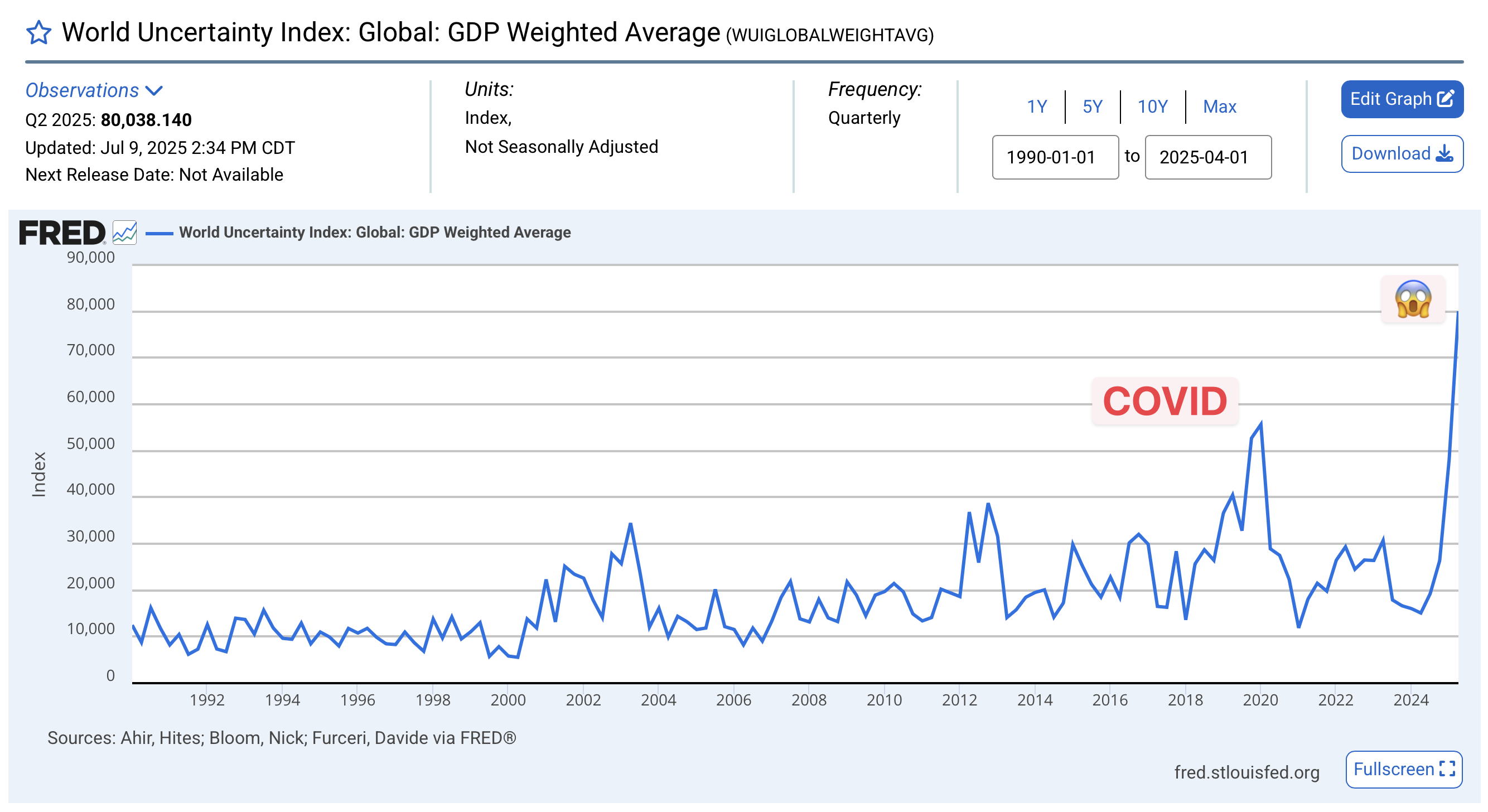Expand the Observations dropdown chevron
Screen dimensions: 1488x812
pyautogui.click(x=154, y=91)
